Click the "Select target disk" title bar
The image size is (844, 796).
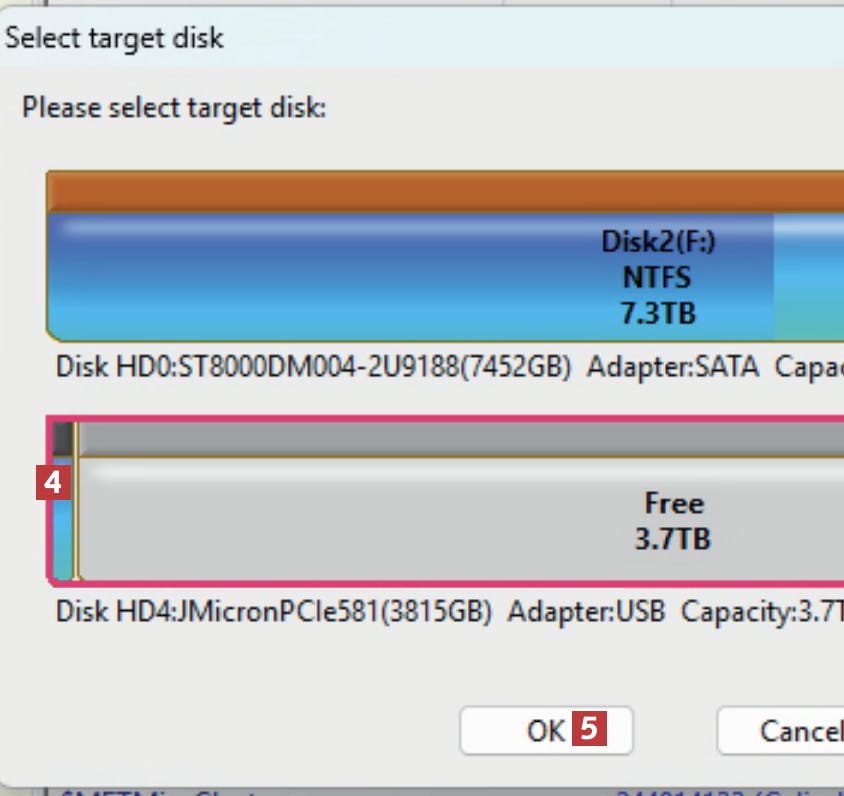pyautogui.click(x=114, y=39)
